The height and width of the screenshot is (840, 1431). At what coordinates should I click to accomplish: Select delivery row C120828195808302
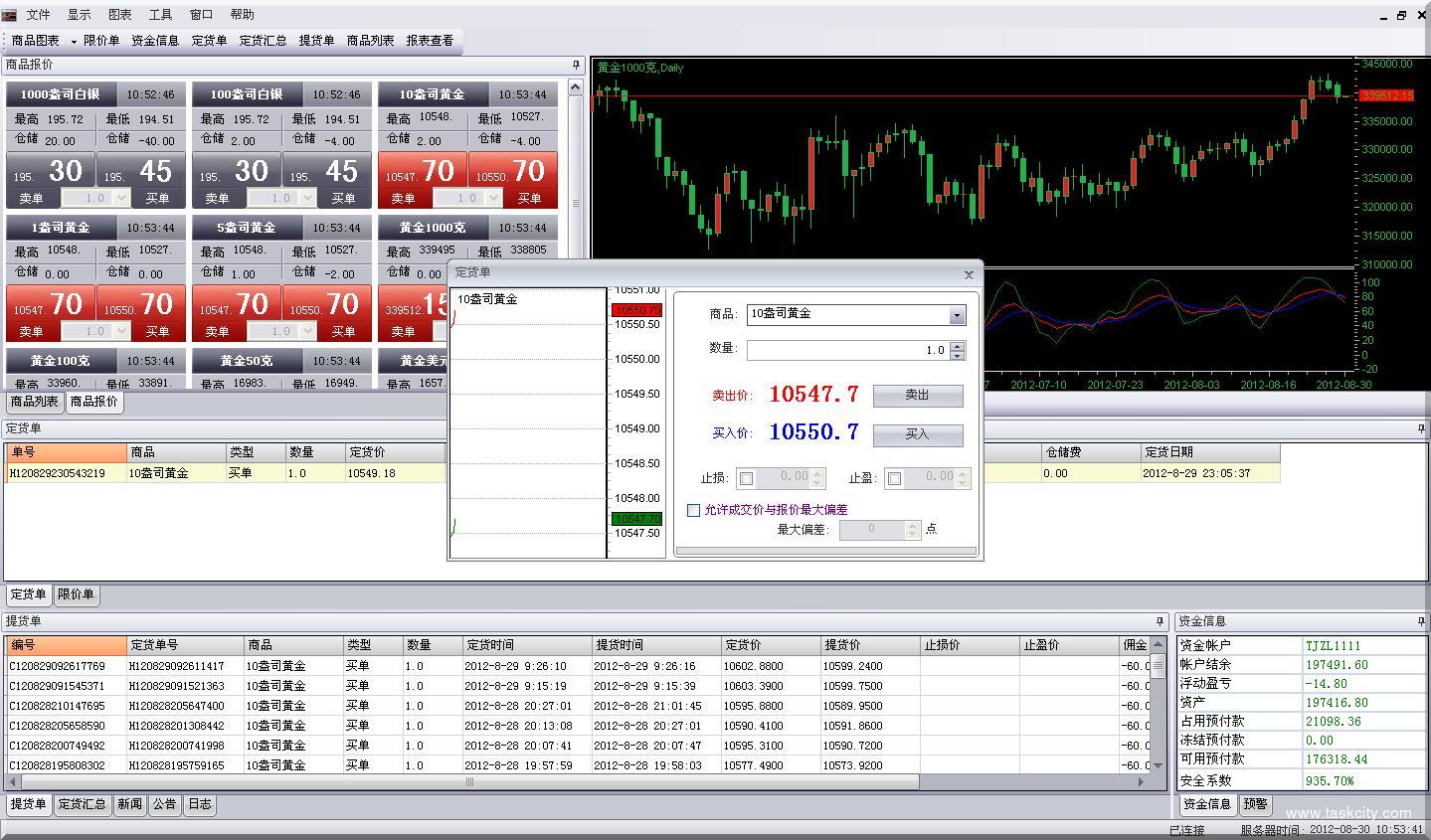pyautogui.click(x=579, y=765)
